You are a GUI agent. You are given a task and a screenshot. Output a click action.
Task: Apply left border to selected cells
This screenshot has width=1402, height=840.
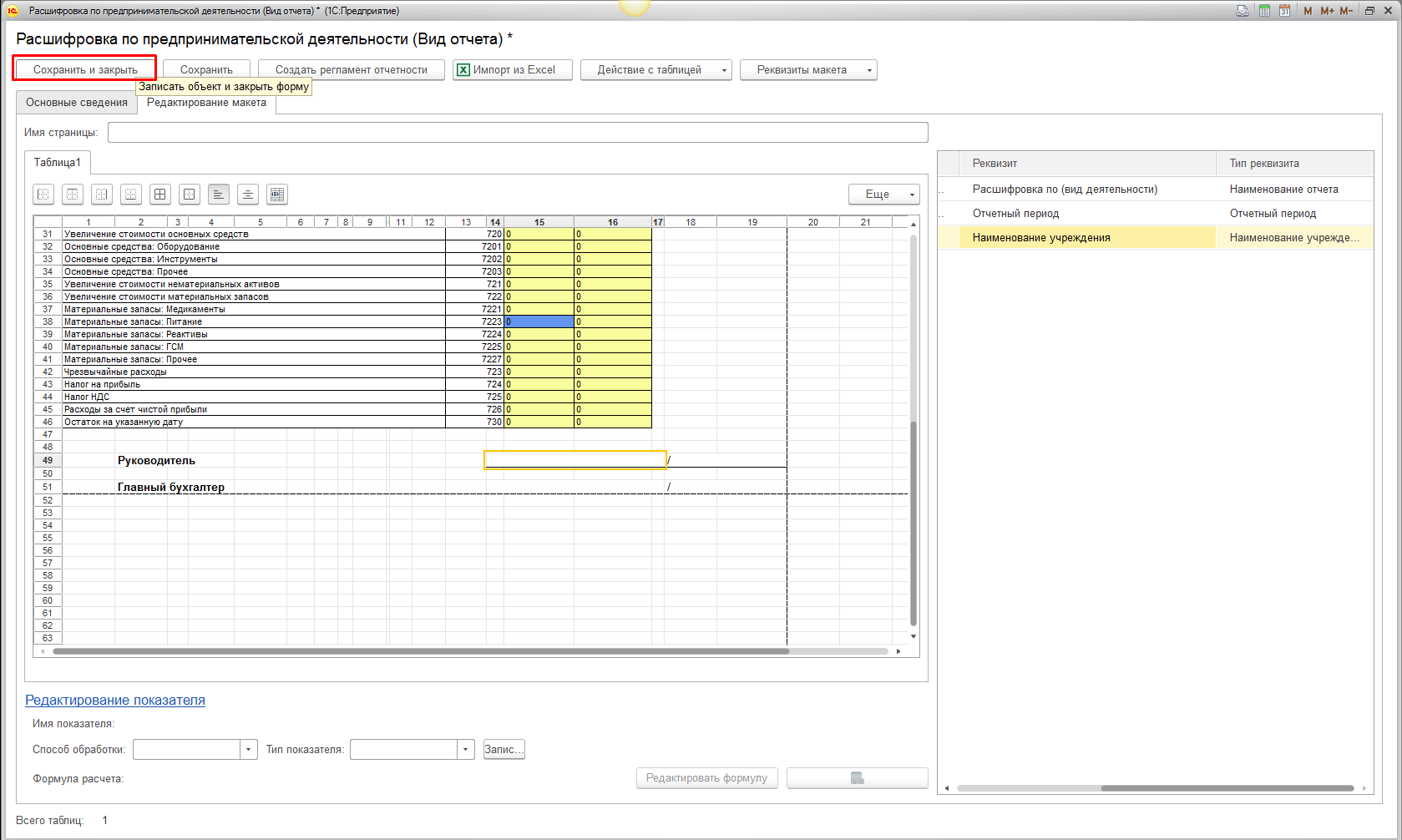pos(43,195)
